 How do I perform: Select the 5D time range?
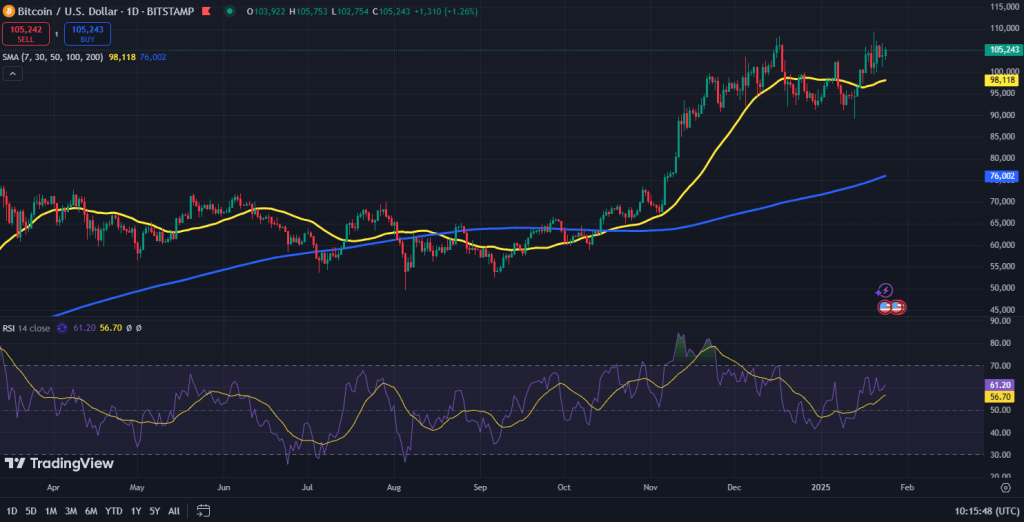point(31,511)
